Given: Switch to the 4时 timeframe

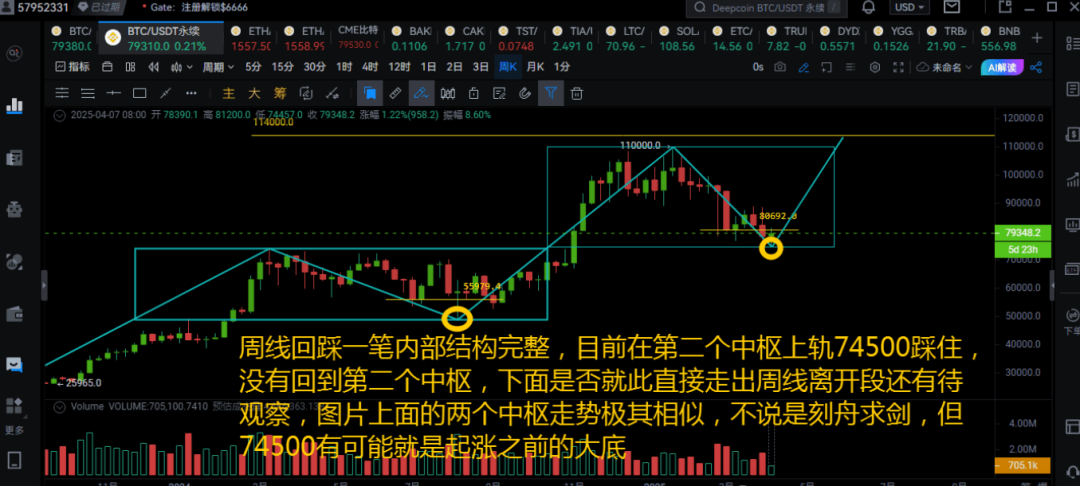Looking at the screenshot, I should (x=370, y=67).
